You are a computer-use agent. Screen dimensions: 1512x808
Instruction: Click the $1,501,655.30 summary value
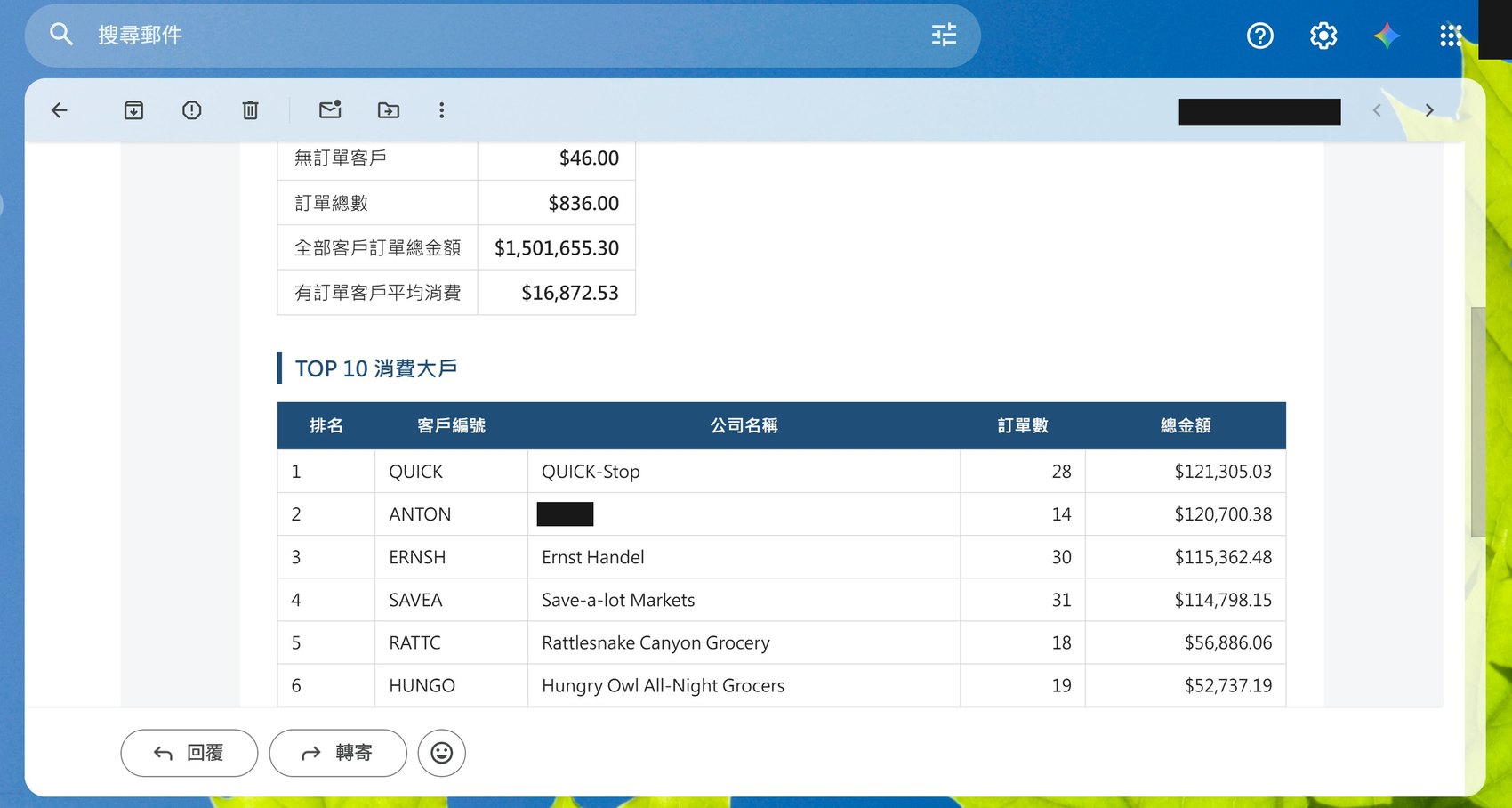557,247
